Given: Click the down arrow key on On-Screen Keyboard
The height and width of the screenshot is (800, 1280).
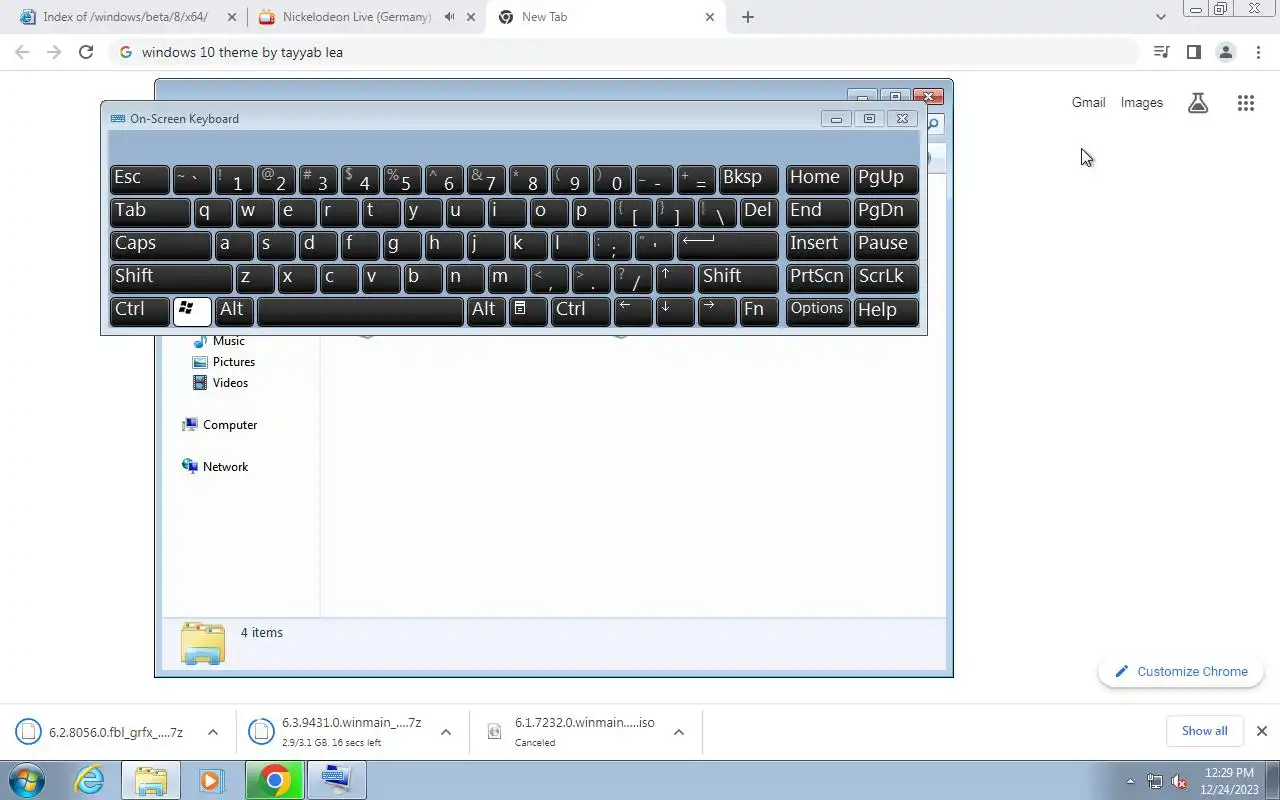Looking at the screenshot, I should pyautogui.click(x=675, y=311).
